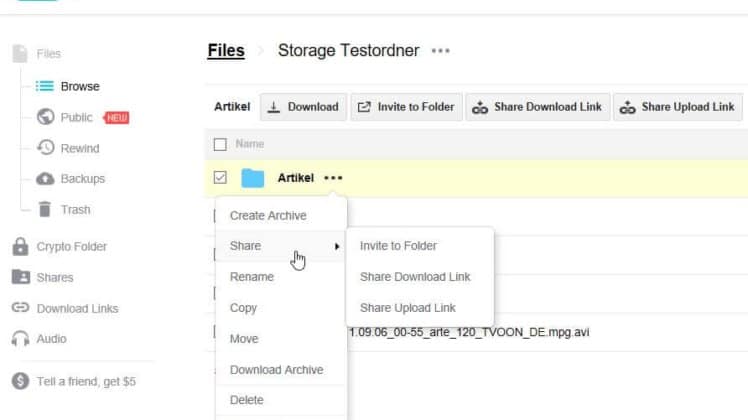Viewport: 748px width, 420px height.
Task: Click the Backups cloud icon
Action: 45,179
